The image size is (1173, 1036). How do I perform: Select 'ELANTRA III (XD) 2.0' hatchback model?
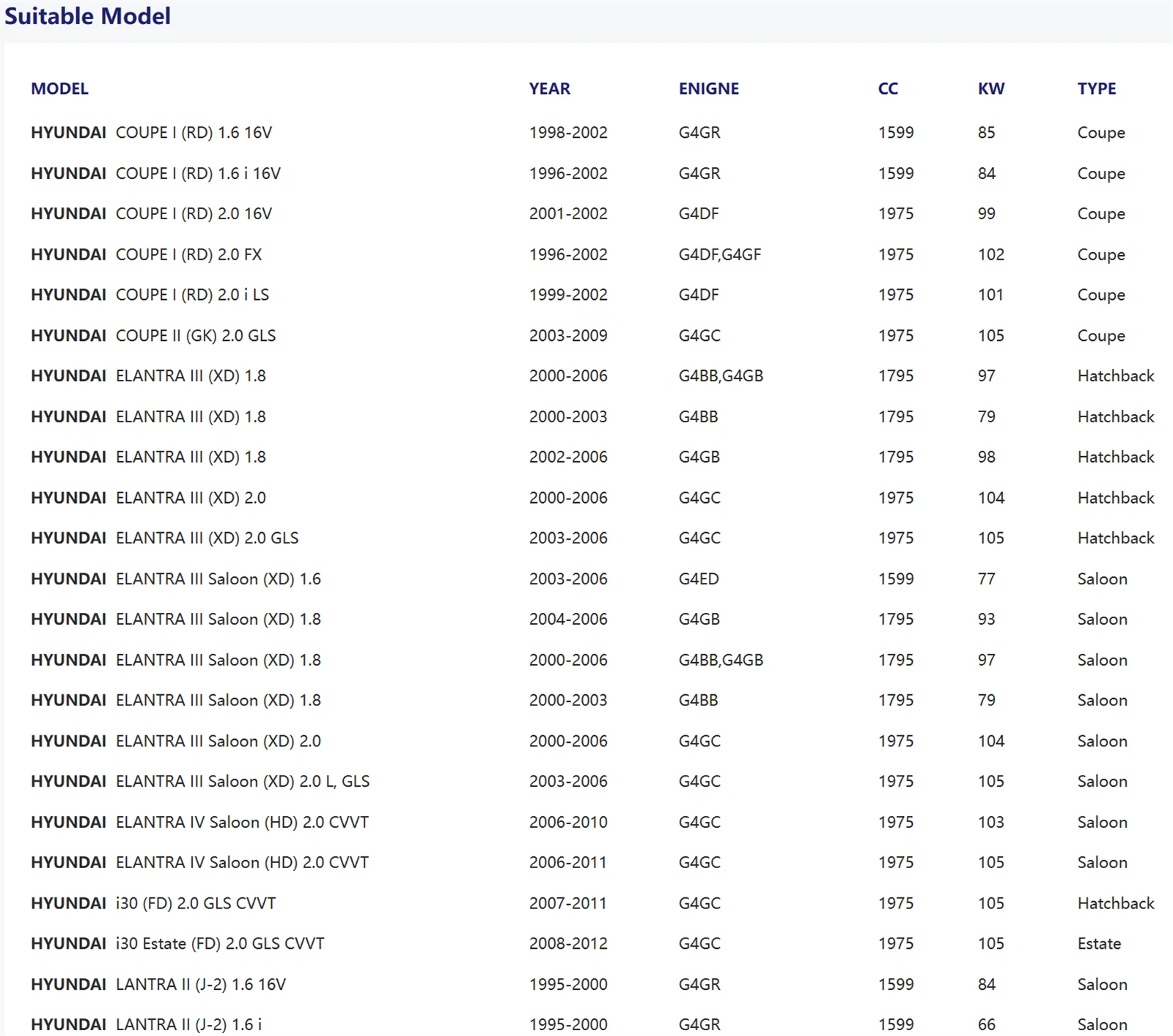point(148,498)
